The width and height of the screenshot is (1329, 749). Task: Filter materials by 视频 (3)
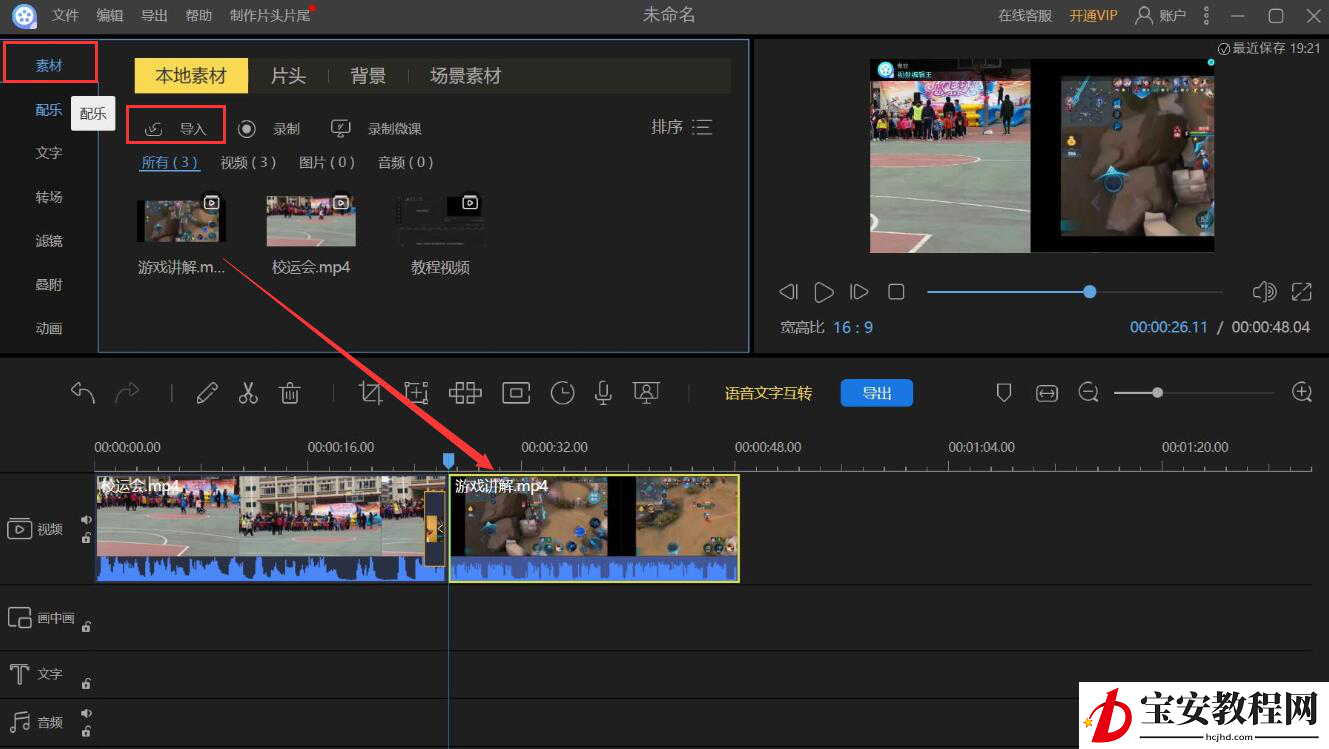coord(248,162)
